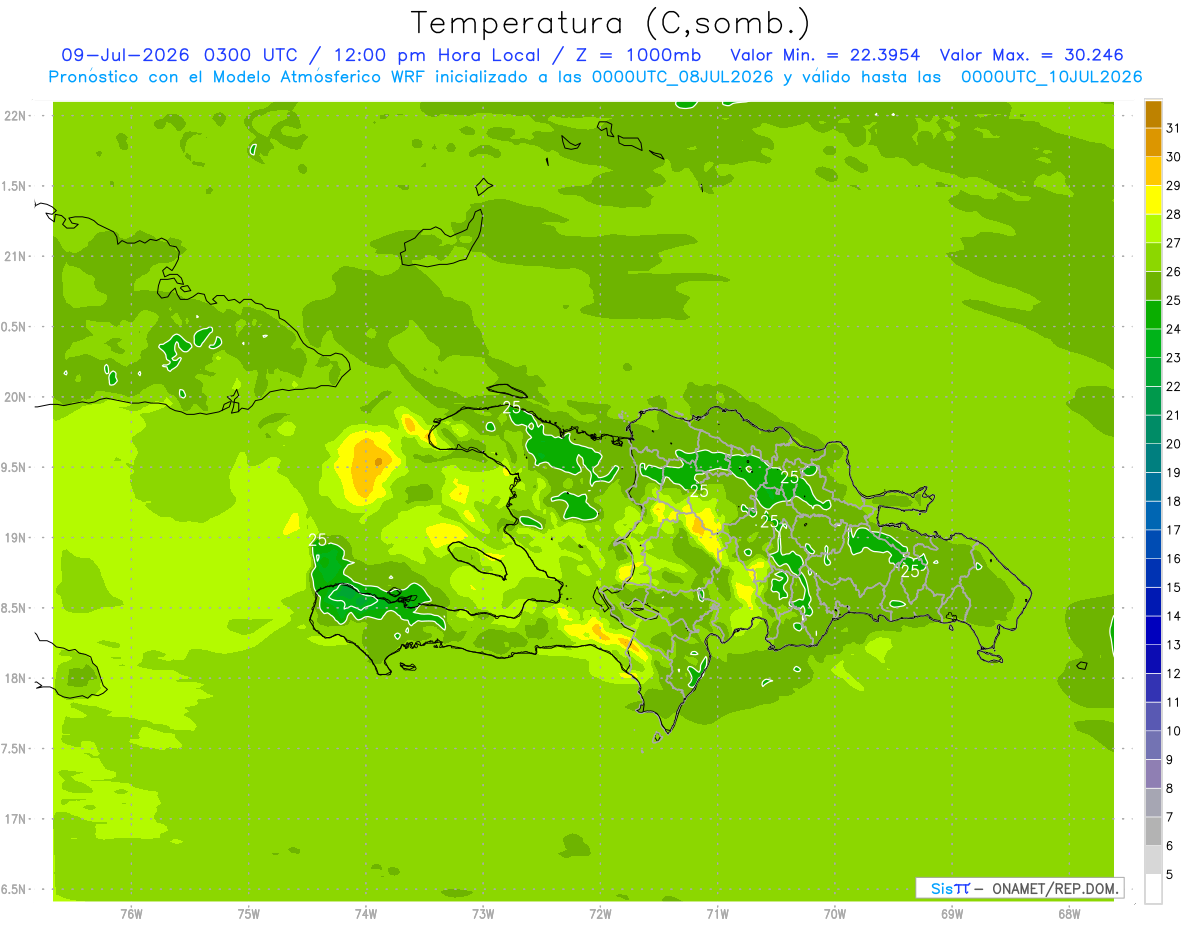This screenshot has height=927, width=1200.
Task: Click the "19N" latitude axis label
Action: [x=15, y=537]
